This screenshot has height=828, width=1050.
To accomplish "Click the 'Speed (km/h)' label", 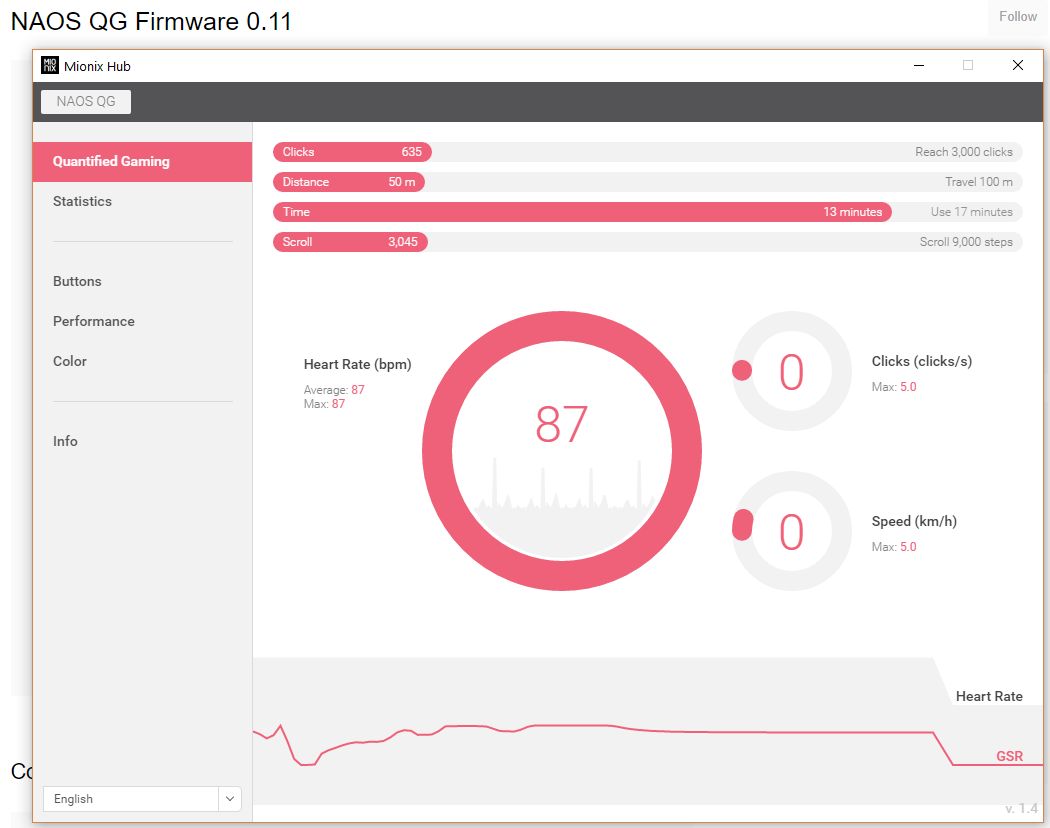I will pyautogui.click(x=914, y=521).
